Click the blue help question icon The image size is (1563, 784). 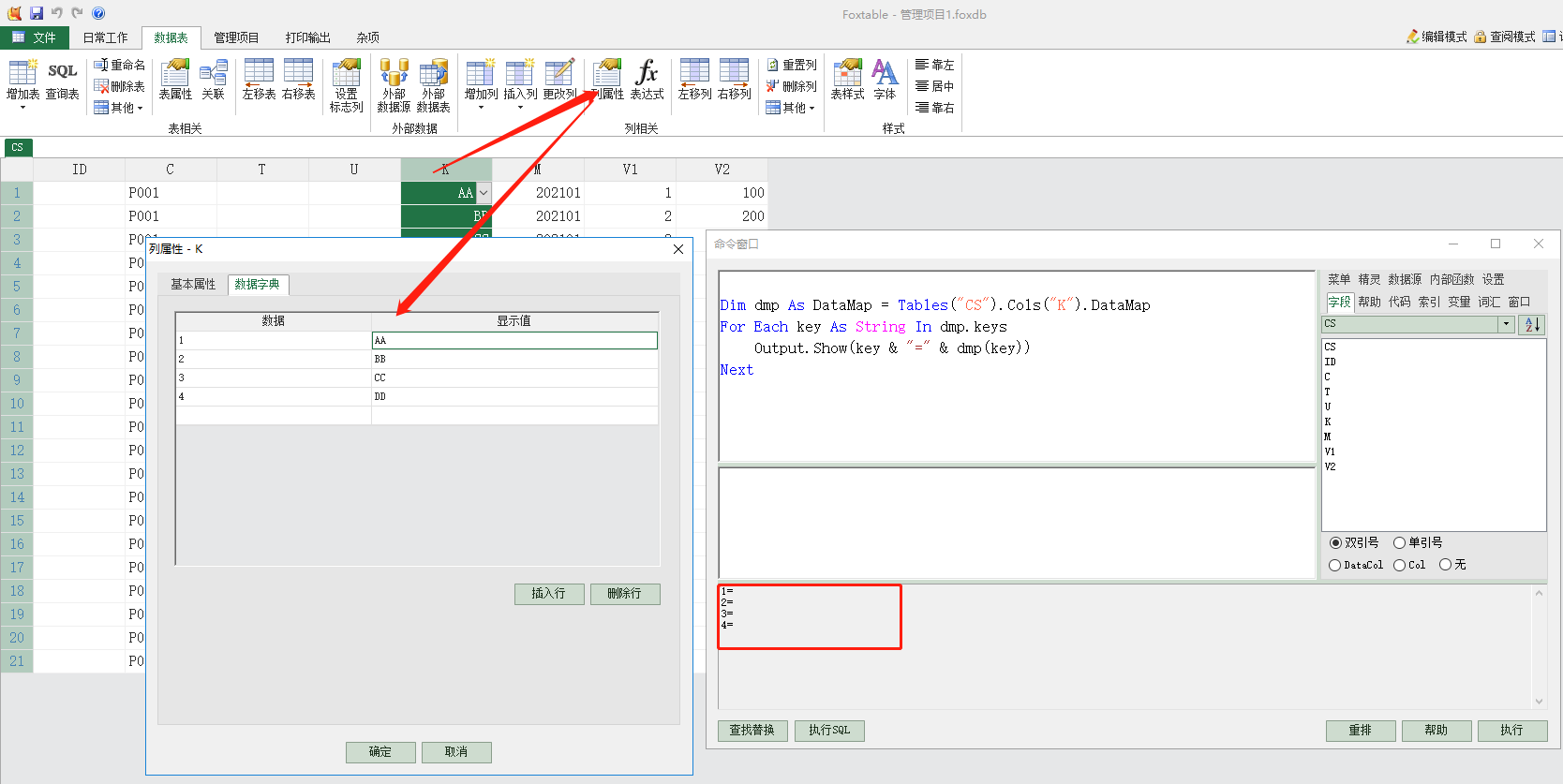[x=98, y=13]
